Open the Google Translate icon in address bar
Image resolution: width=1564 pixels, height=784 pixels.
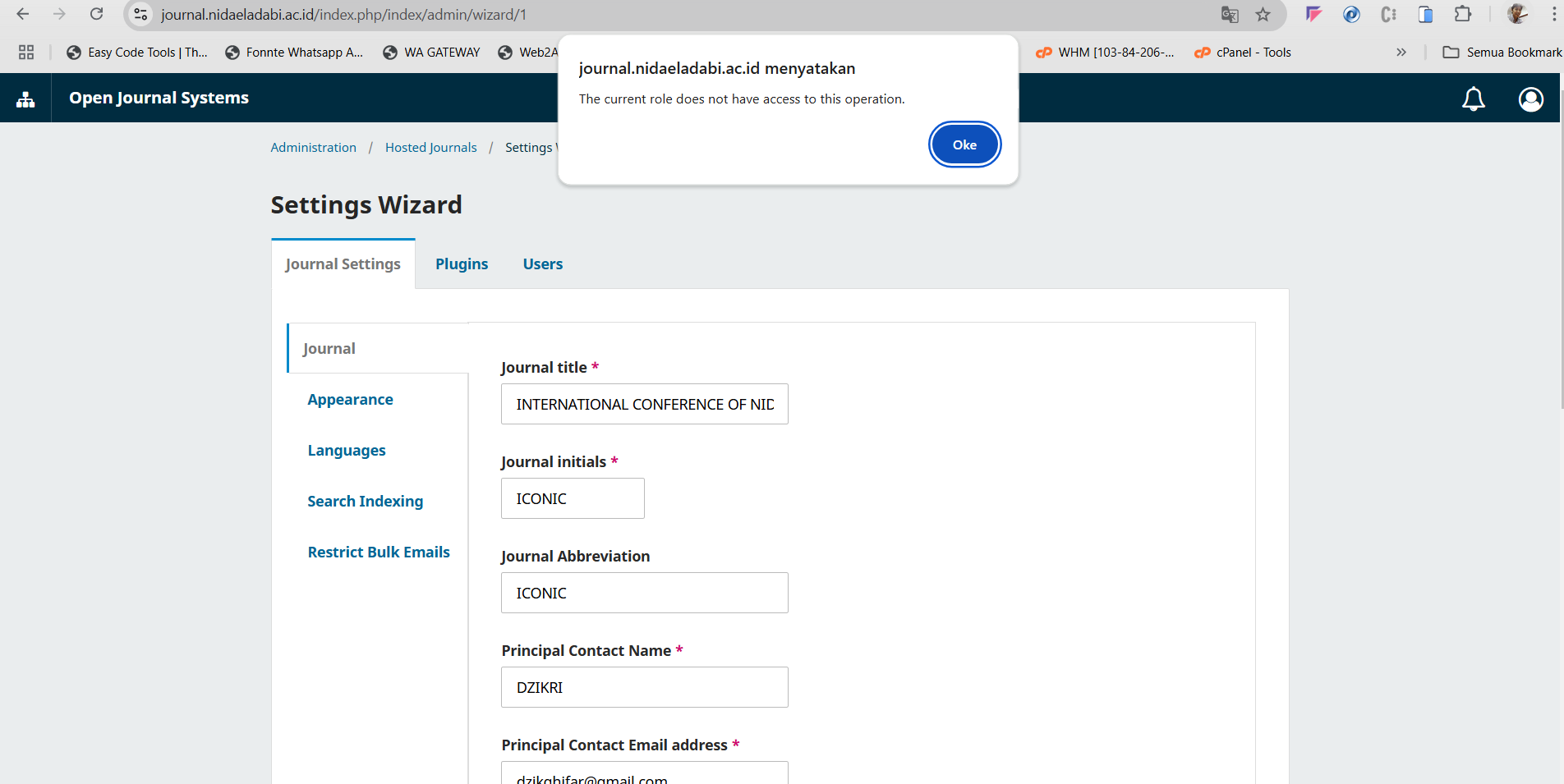1230,14
